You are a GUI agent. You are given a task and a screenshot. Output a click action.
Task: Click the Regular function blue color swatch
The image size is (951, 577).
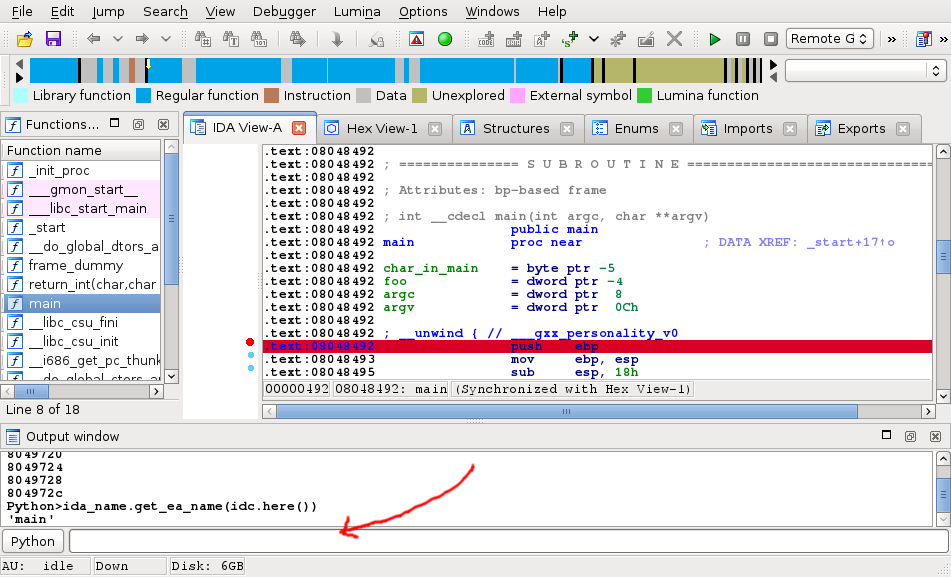pos(144,96)
